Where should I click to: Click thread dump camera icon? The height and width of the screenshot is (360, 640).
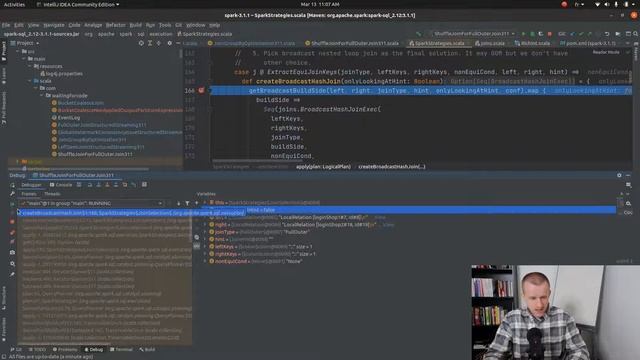12,252
